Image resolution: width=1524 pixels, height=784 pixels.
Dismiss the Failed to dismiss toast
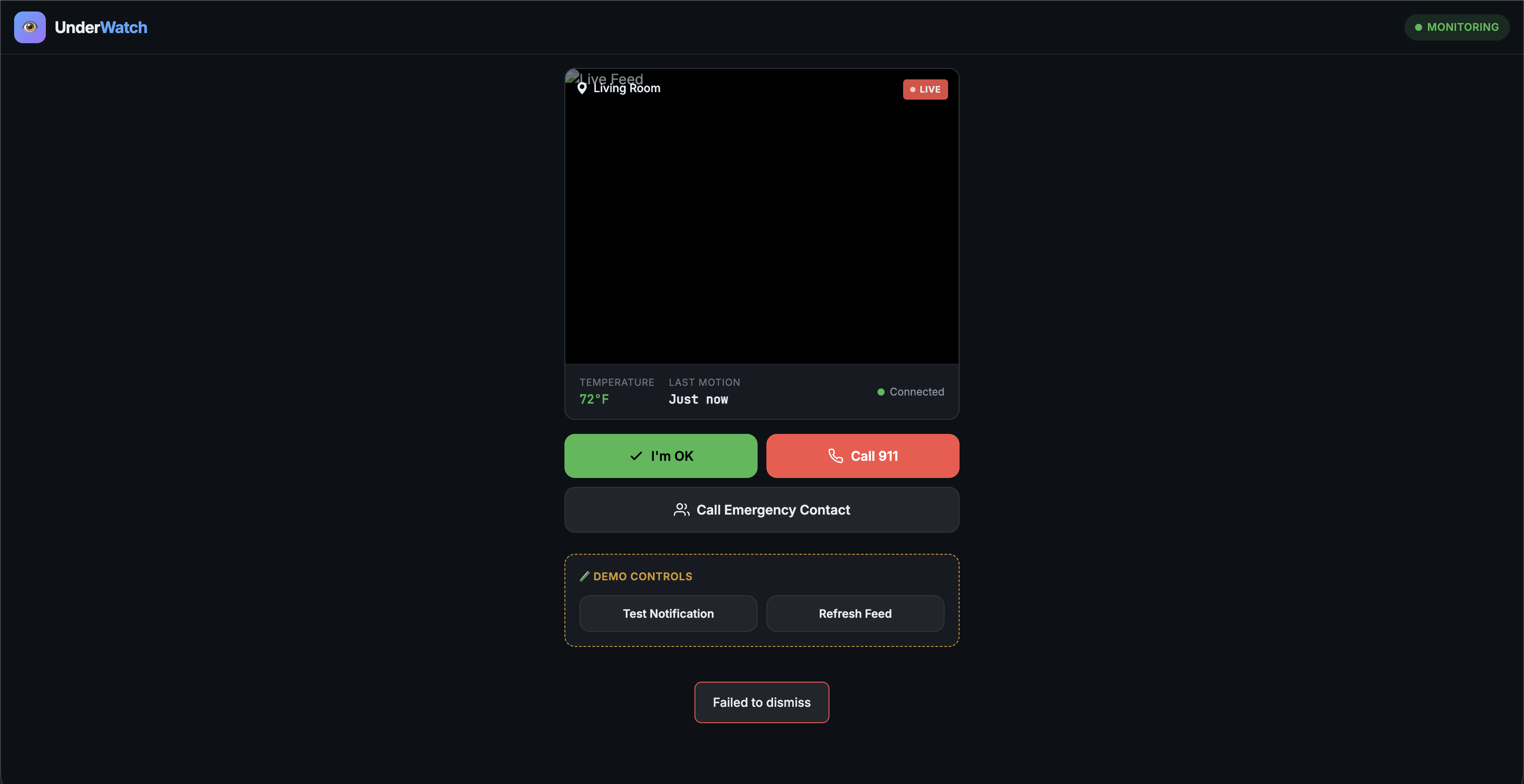point(762,702)
